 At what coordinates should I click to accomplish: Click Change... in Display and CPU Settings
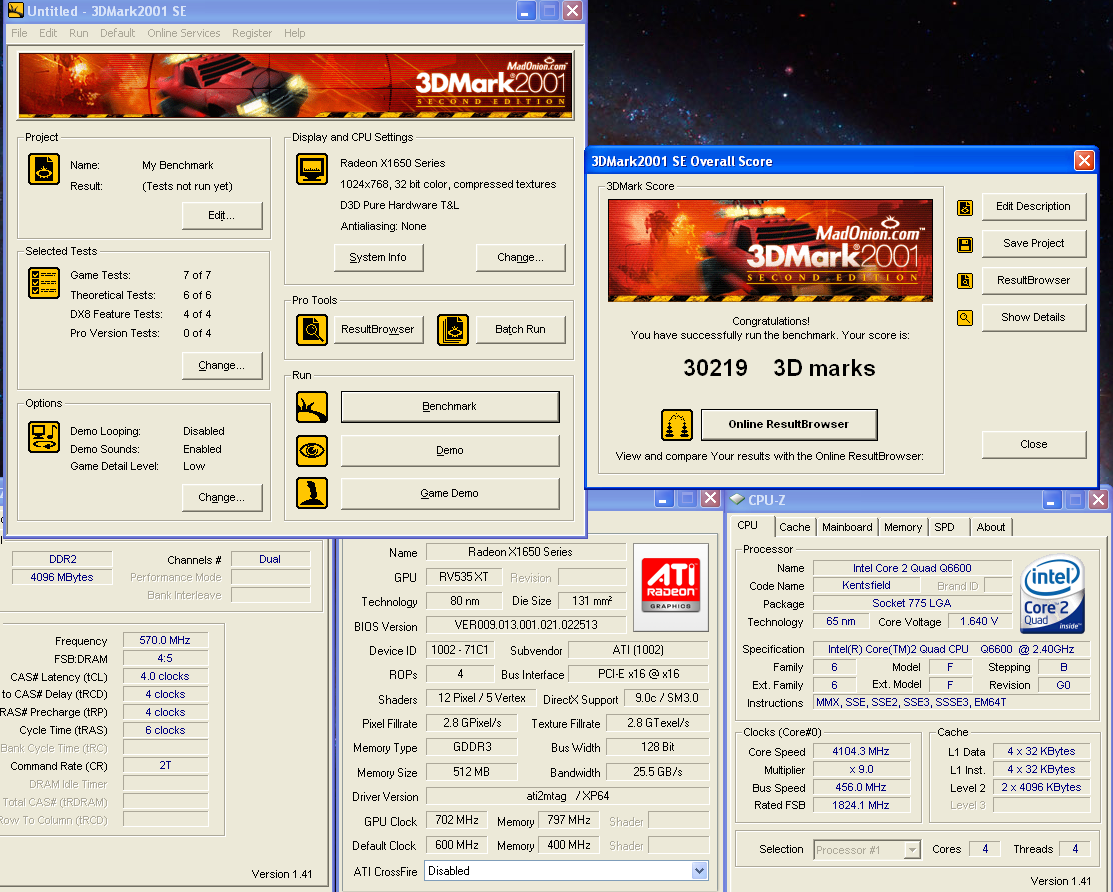[520, 258]
